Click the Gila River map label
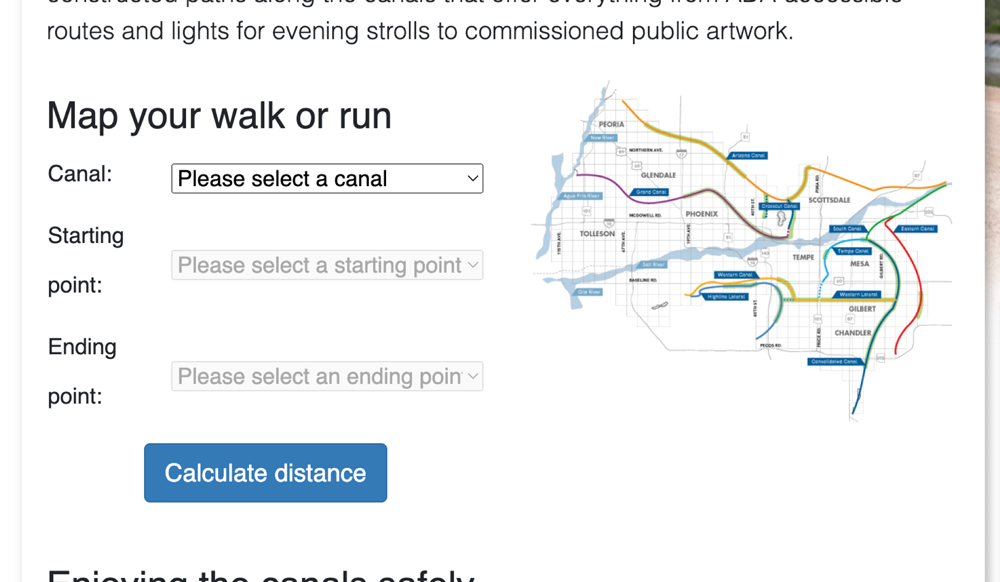Viewport: 1000px width, 582px height. point(589,292)
